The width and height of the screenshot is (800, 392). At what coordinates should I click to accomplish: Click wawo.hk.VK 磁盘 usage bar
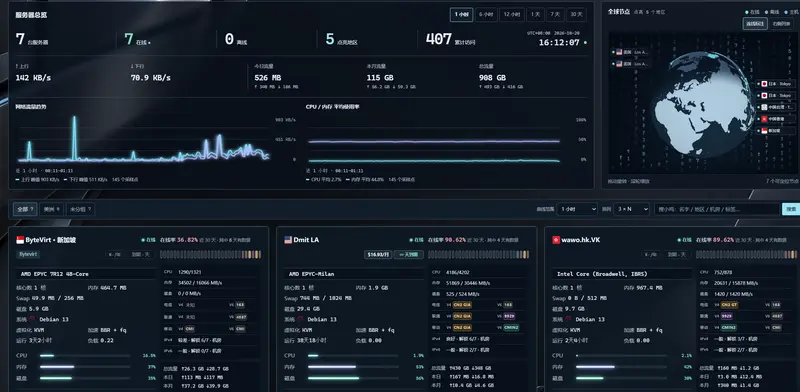tap(621, 378)
